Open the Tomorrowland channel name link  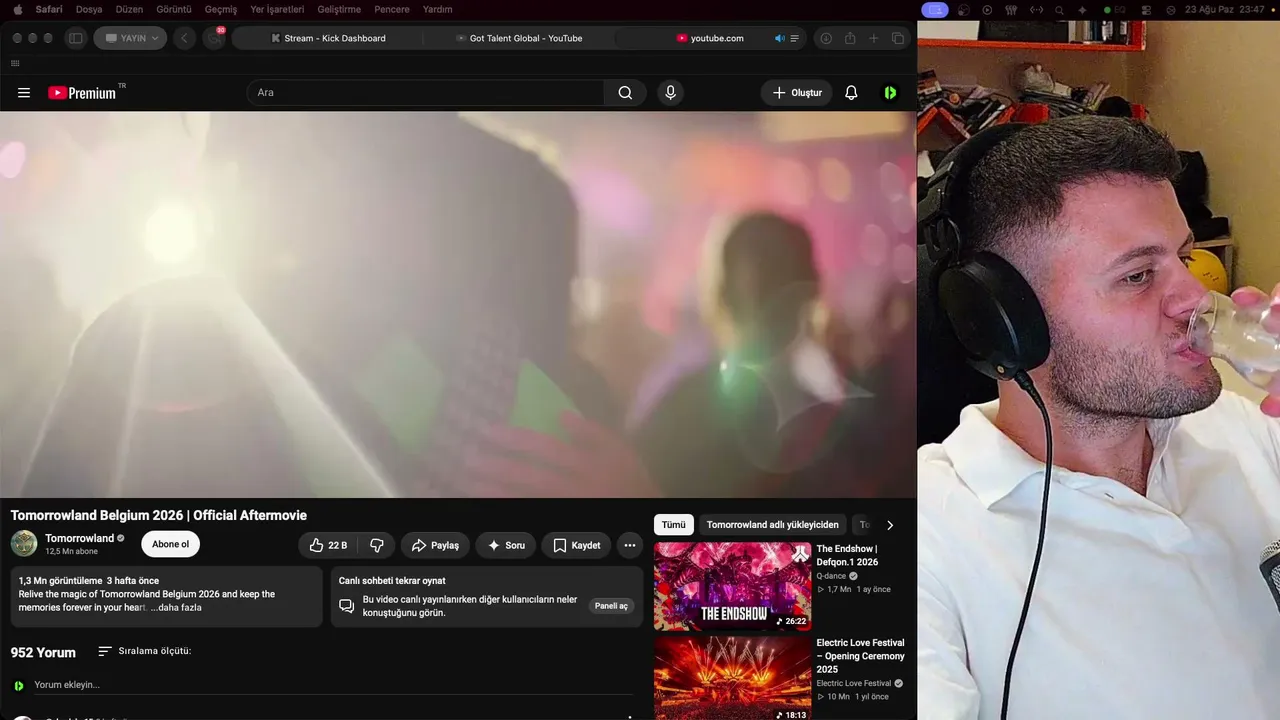tap(79, 538)
